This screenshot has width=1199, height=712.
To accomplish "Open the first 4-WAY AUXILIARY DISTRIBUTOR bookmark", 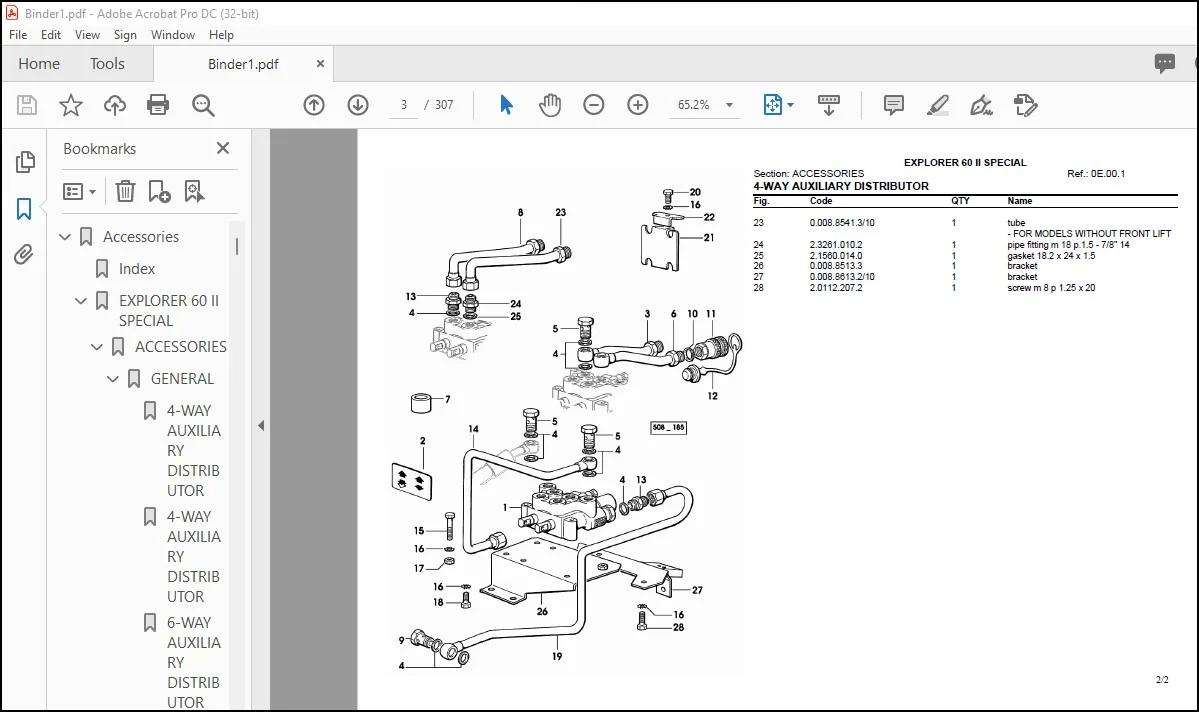I will [x=193, y=450].
